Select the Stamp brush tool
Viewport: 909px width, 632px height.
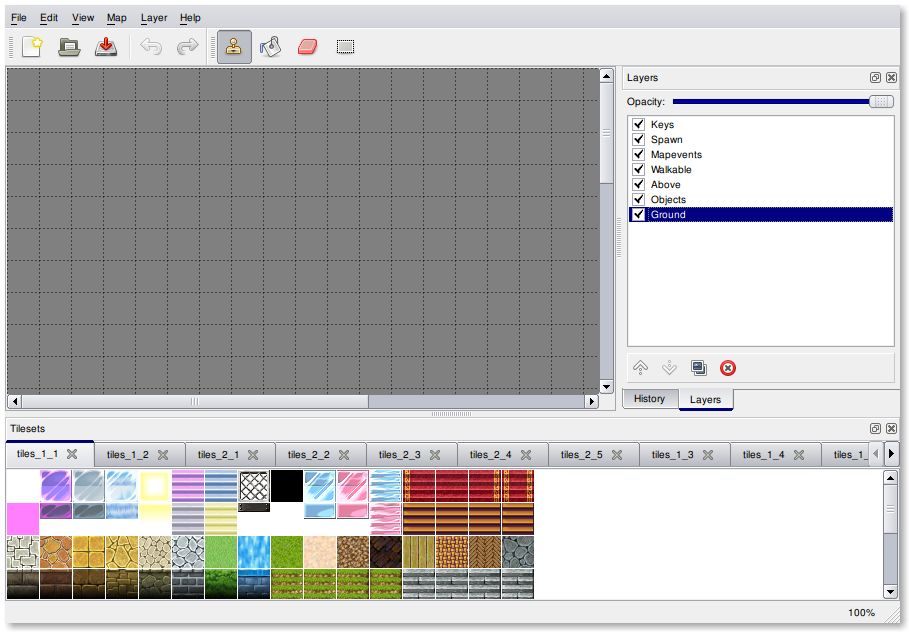point(234,47)
